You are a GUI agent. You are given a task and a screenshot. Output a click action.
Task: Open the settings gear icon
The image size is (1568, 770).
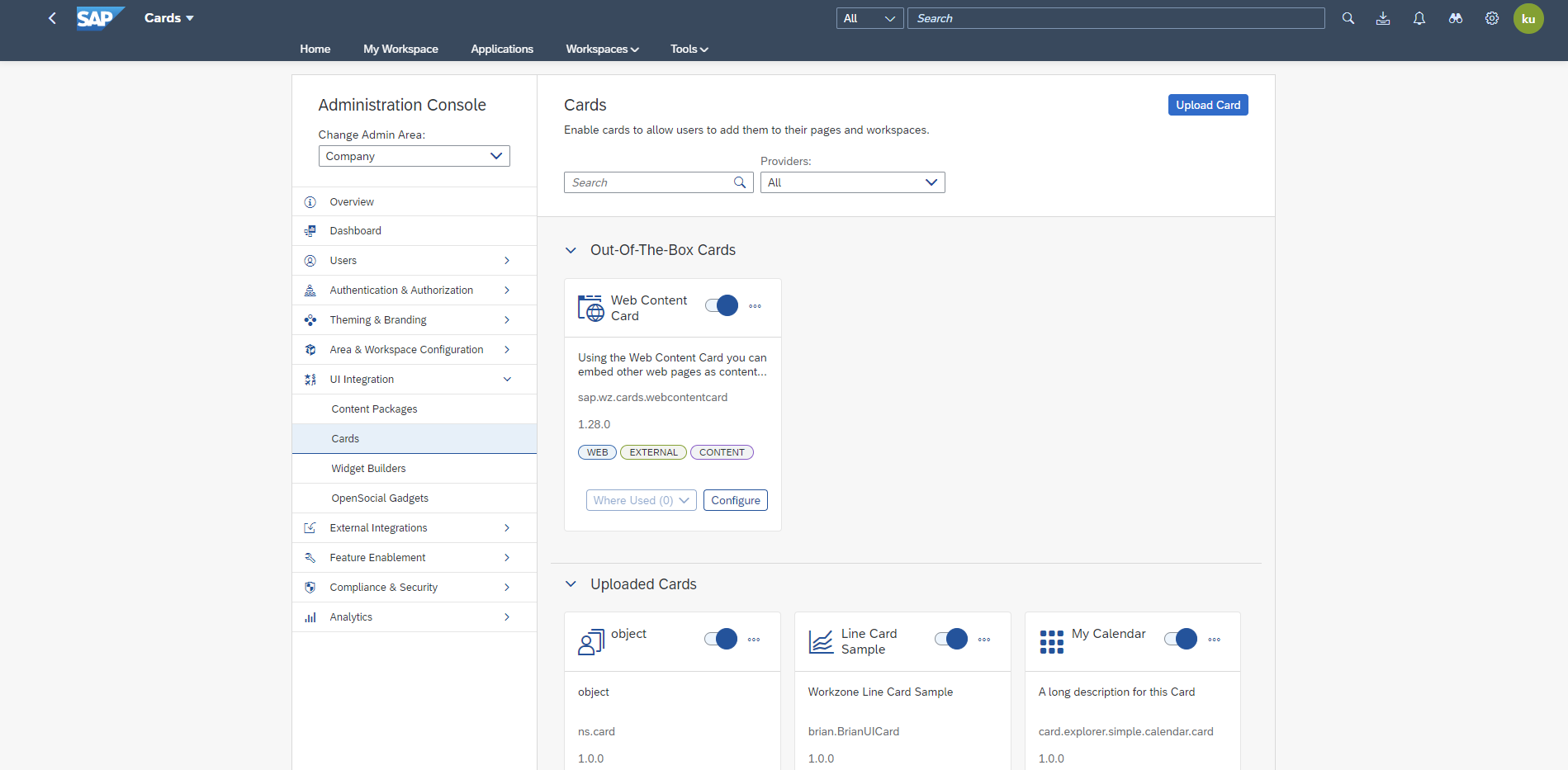point(1492,18)
